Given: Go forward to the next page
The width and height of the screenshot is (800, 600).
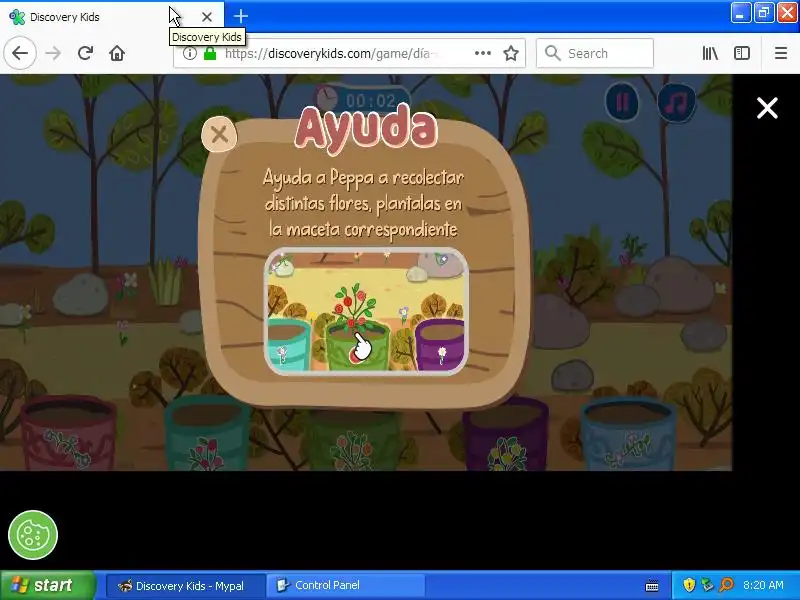Looking at the screenshot, I should [53, 53].
